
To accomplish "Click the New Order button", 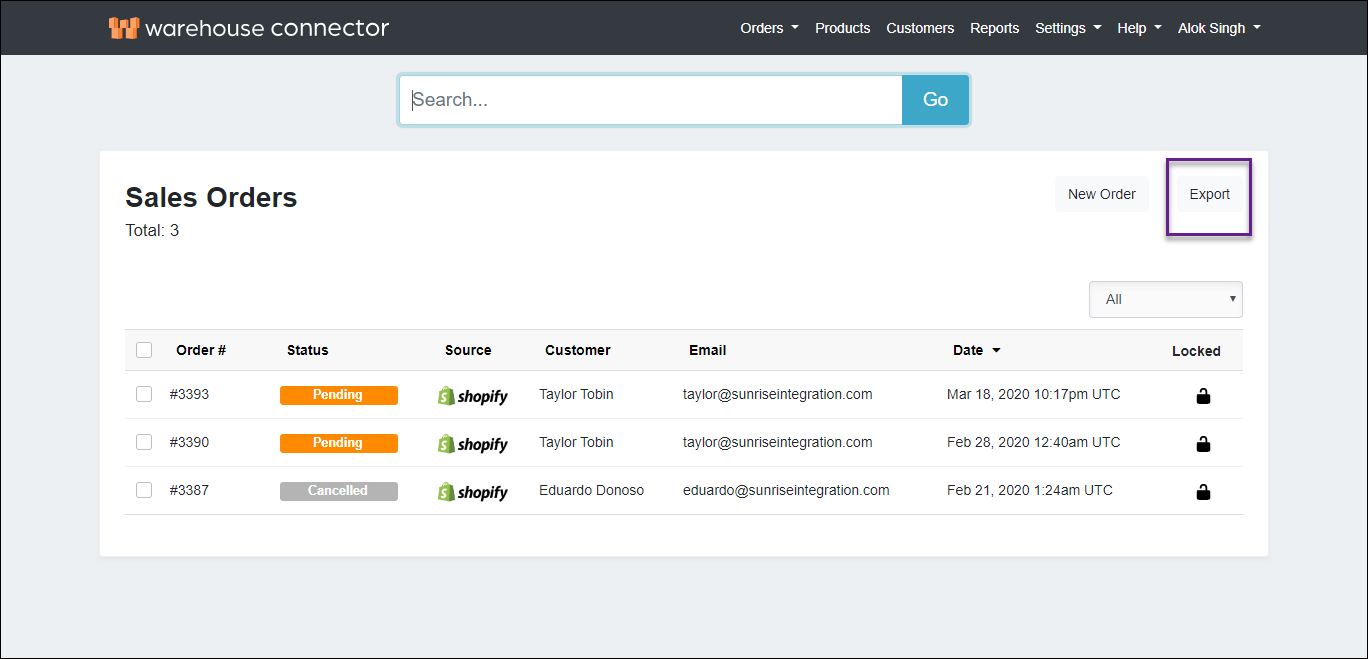I will [x=1101, y=194].
